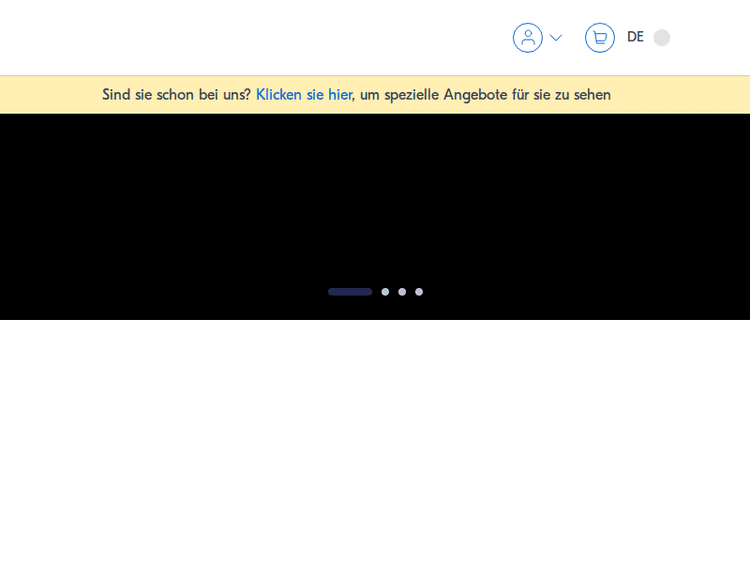The height and width of the screenshot is (563, 750).
Task: Follow the 'Klicken sie hier' link
Action: (x=303, y=95)
